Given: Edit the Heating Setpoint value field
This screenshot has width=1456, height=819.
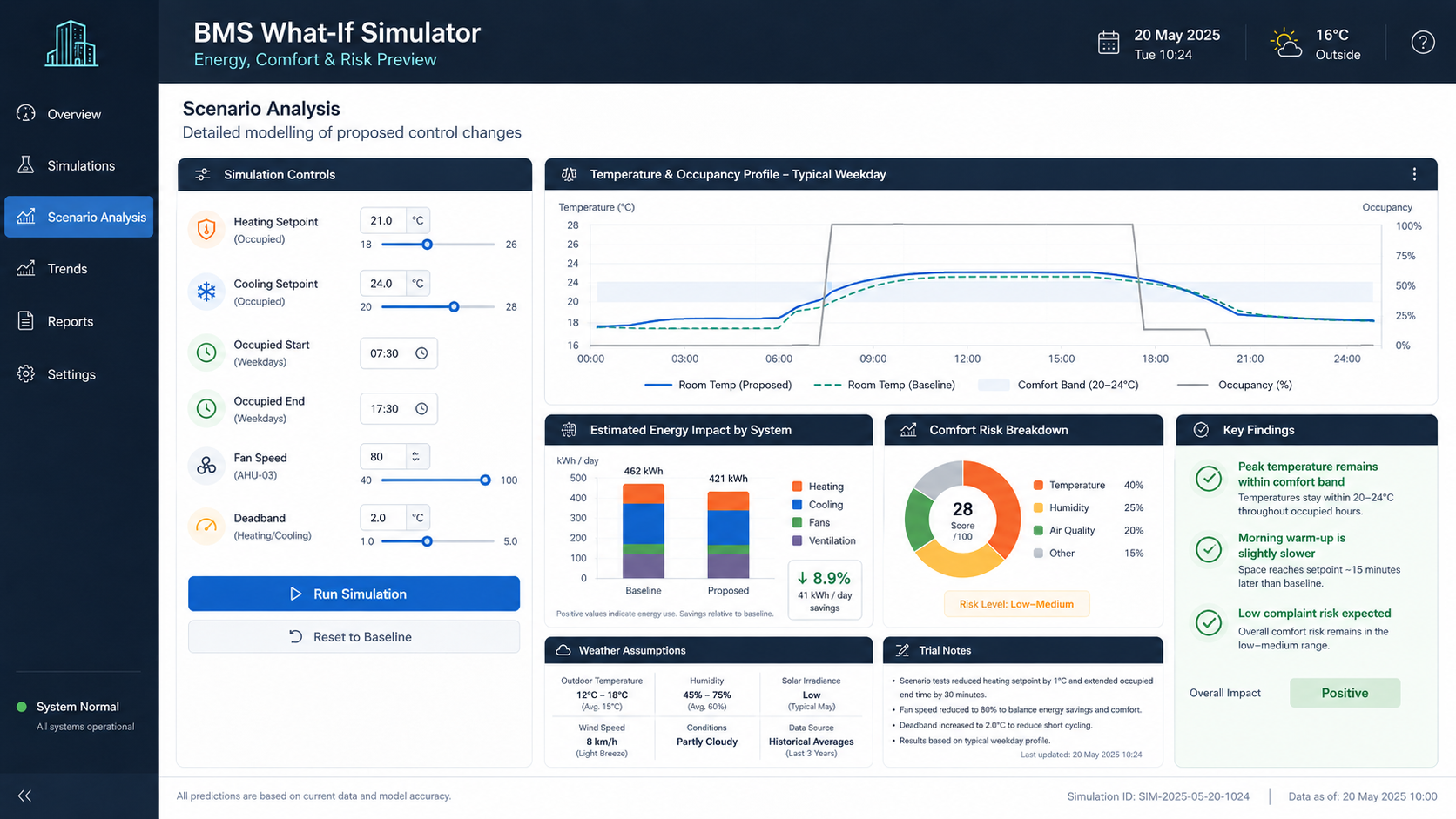Looking at the screenshot, I should tap(383, 221).
